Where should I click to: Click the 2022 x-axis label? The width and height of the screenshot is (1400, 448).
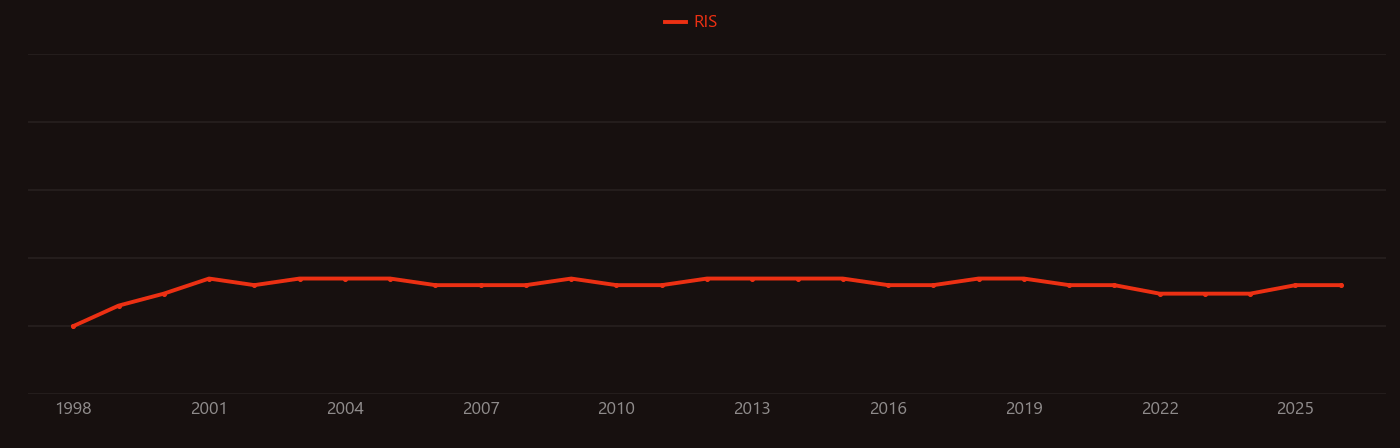pos(1160,409)
